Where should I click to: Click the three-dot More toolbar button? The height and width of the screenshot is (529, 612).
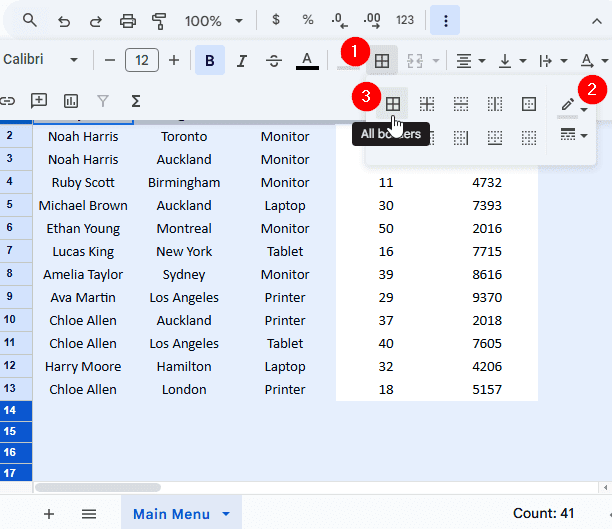[445, 20]
